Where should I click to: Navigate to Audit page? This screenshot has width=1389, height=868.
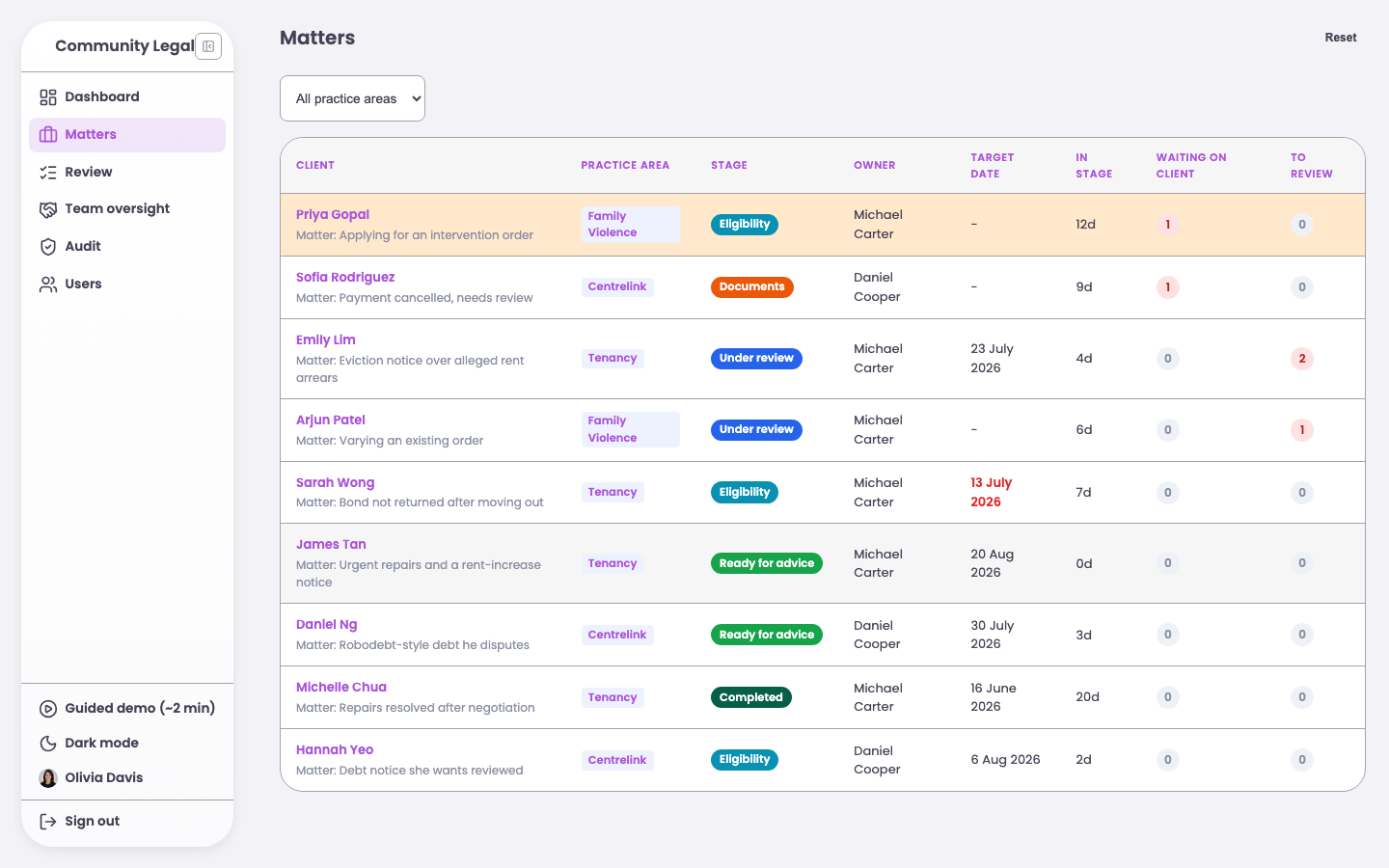tap(127, 247)
